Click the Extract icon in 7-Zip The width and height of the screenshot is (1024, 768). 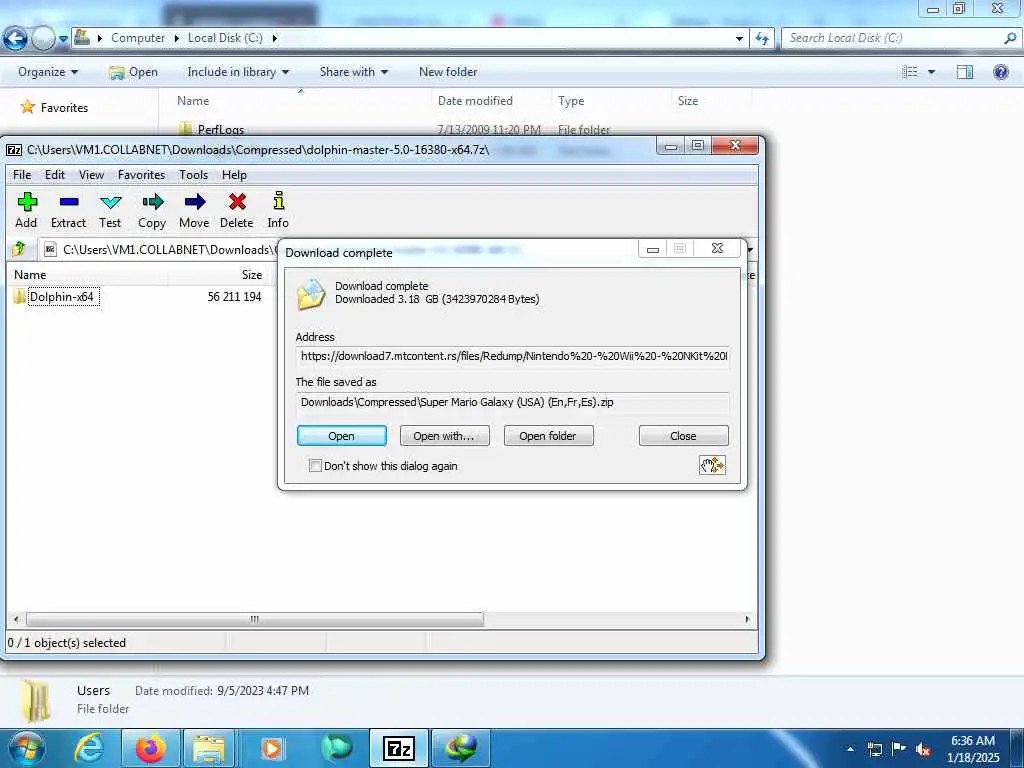pyautogui.click(x=69, y=202)
